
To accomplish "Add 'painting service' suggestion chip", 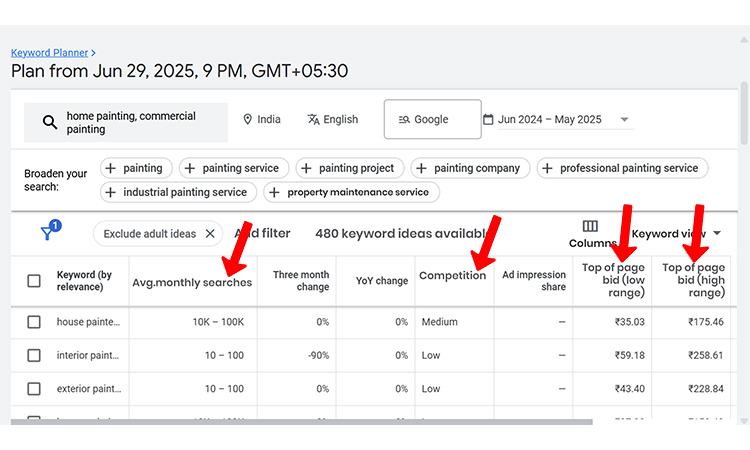I will 234,168.
